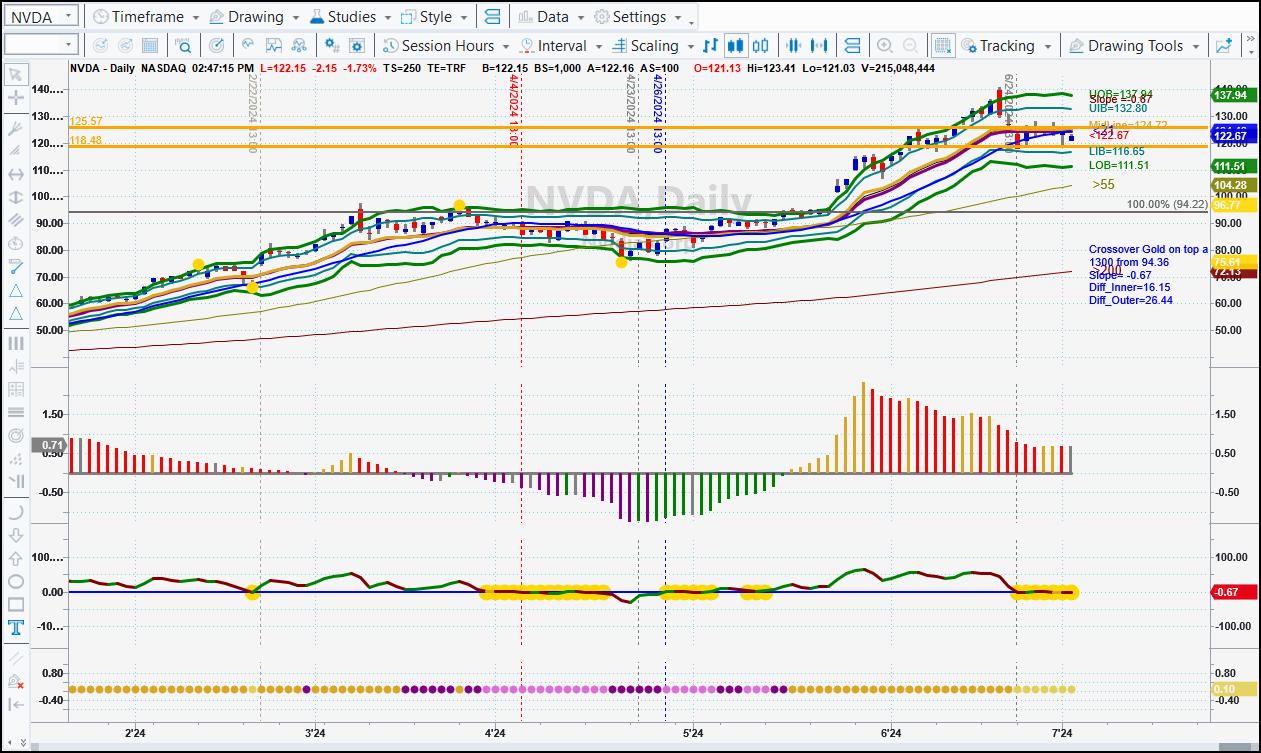Click the add chart icon after Drawing Tools
1261x753 pixels.
click(1223, 45)
